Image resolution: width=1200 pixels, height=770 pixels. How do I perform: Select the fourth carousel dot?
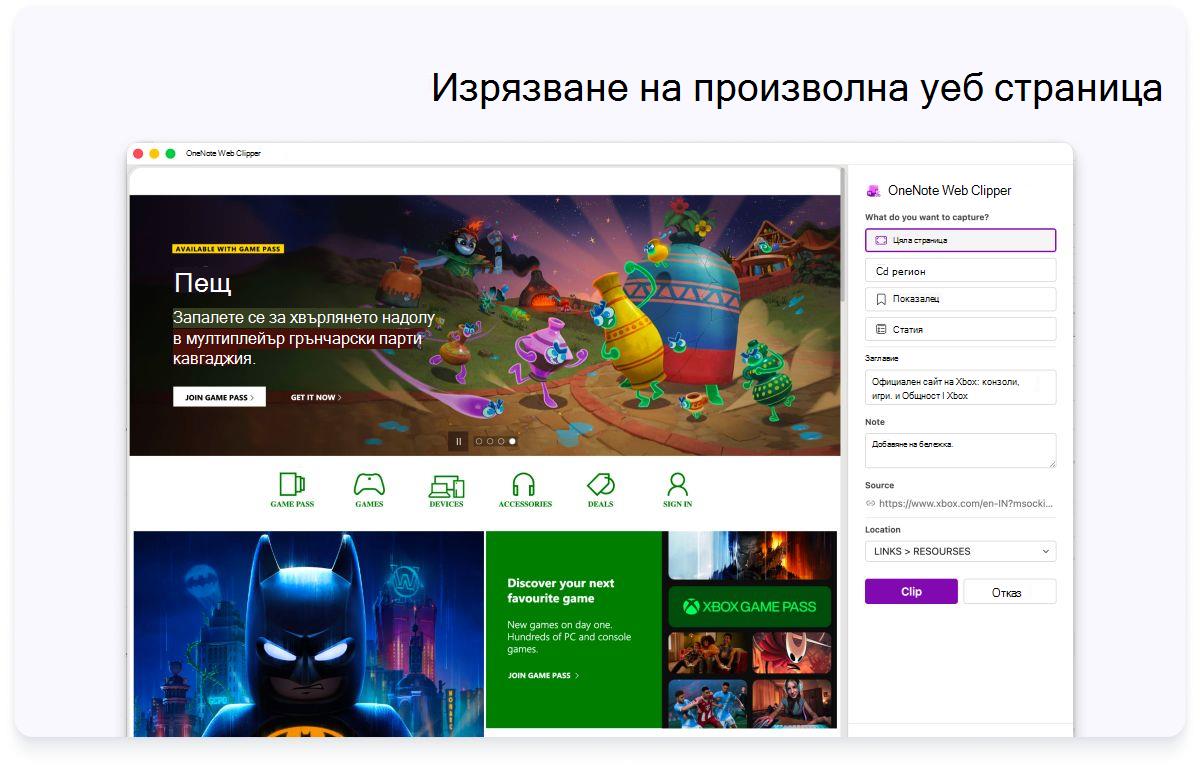point(513,441)
